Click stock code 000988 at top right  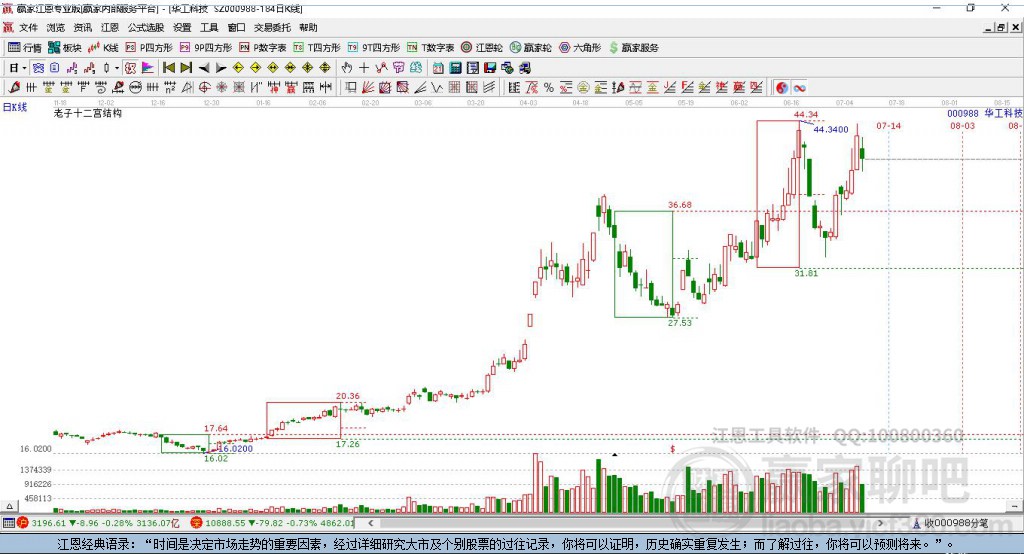click(x=963, y=113)
